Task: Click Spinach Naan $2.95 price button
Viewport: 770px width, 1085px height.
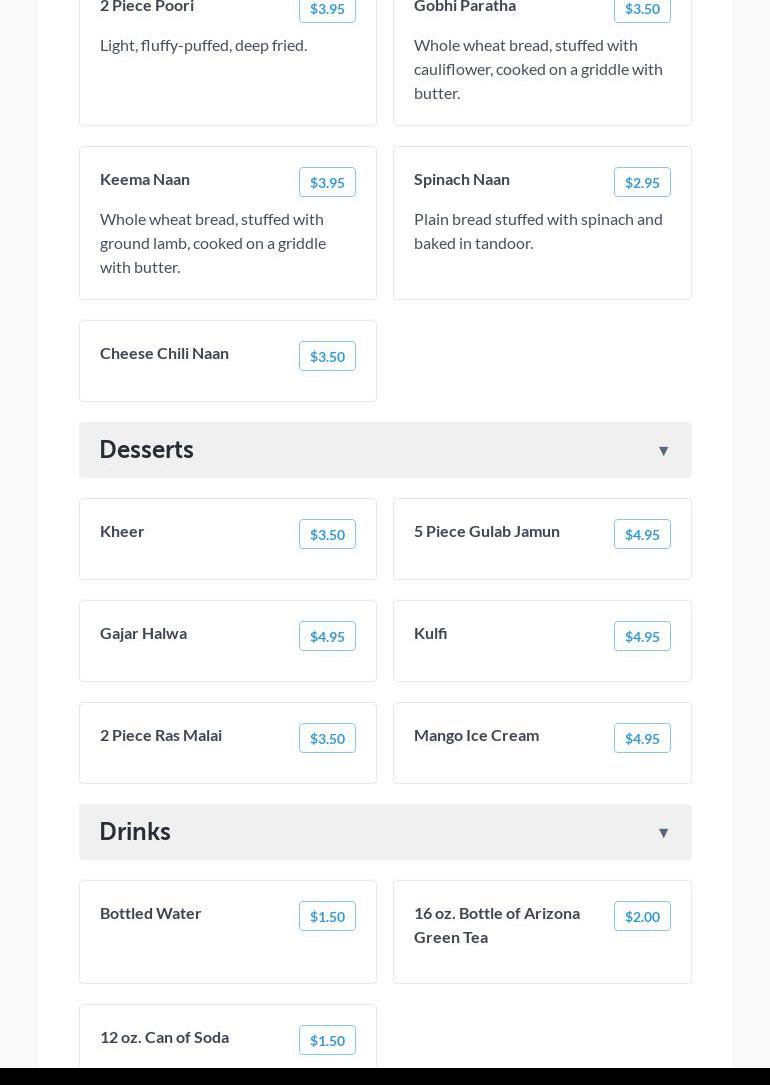Action: [642, 182]
